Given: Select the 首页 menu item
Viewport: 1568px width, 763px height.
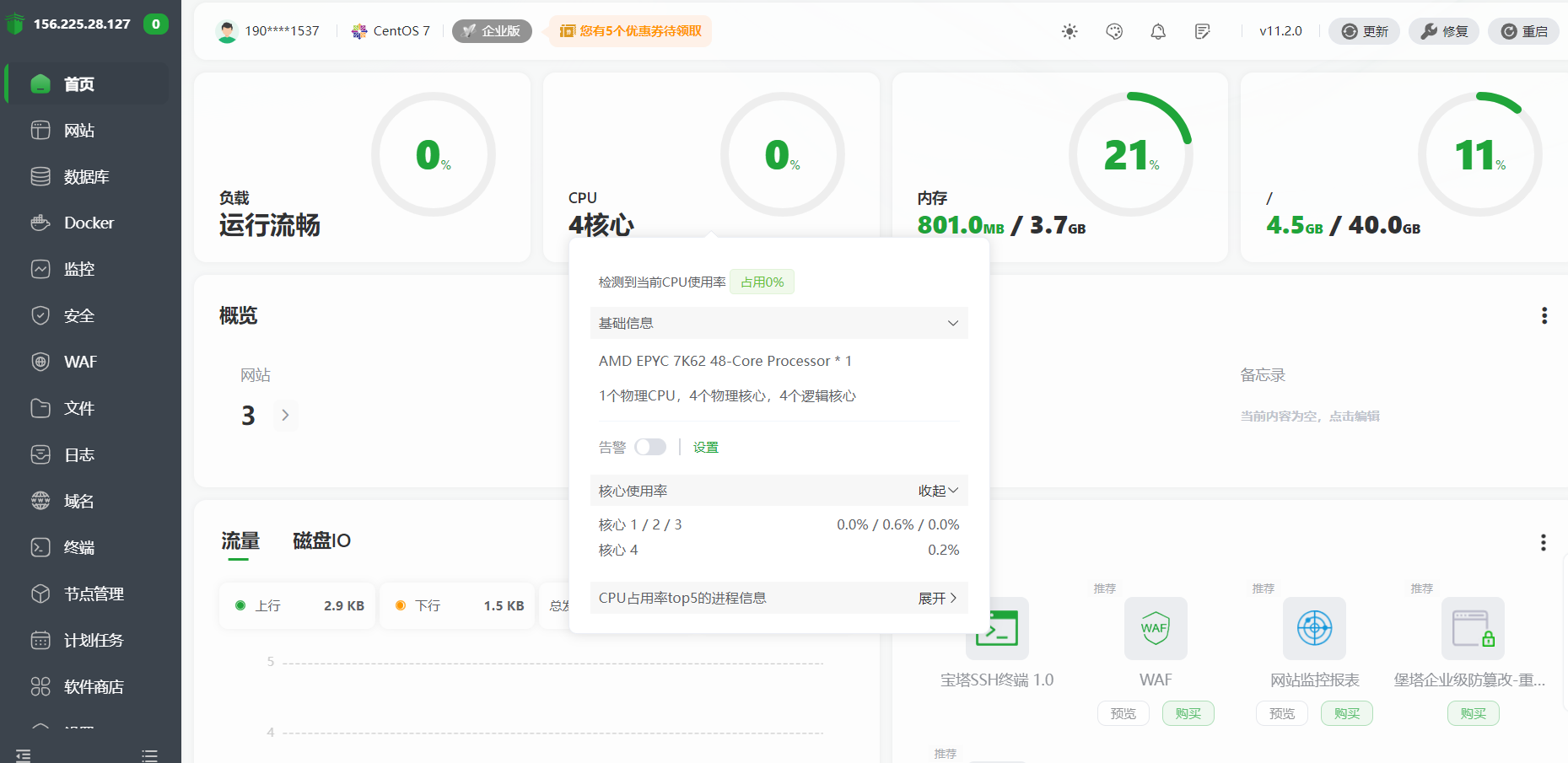Looking at the screenshot, I should click(x=78, y=83).
